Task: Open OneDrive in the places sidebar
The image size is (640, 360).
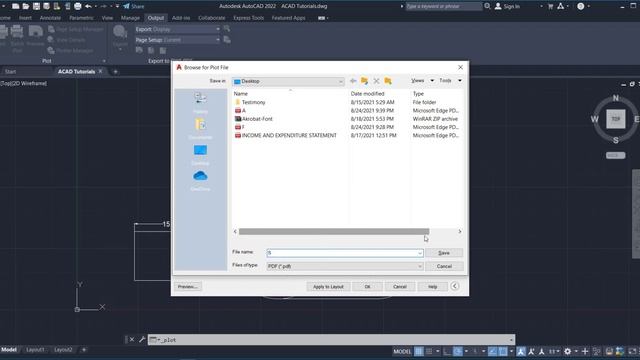Action: pyautogui.click(x=200, y=181)
